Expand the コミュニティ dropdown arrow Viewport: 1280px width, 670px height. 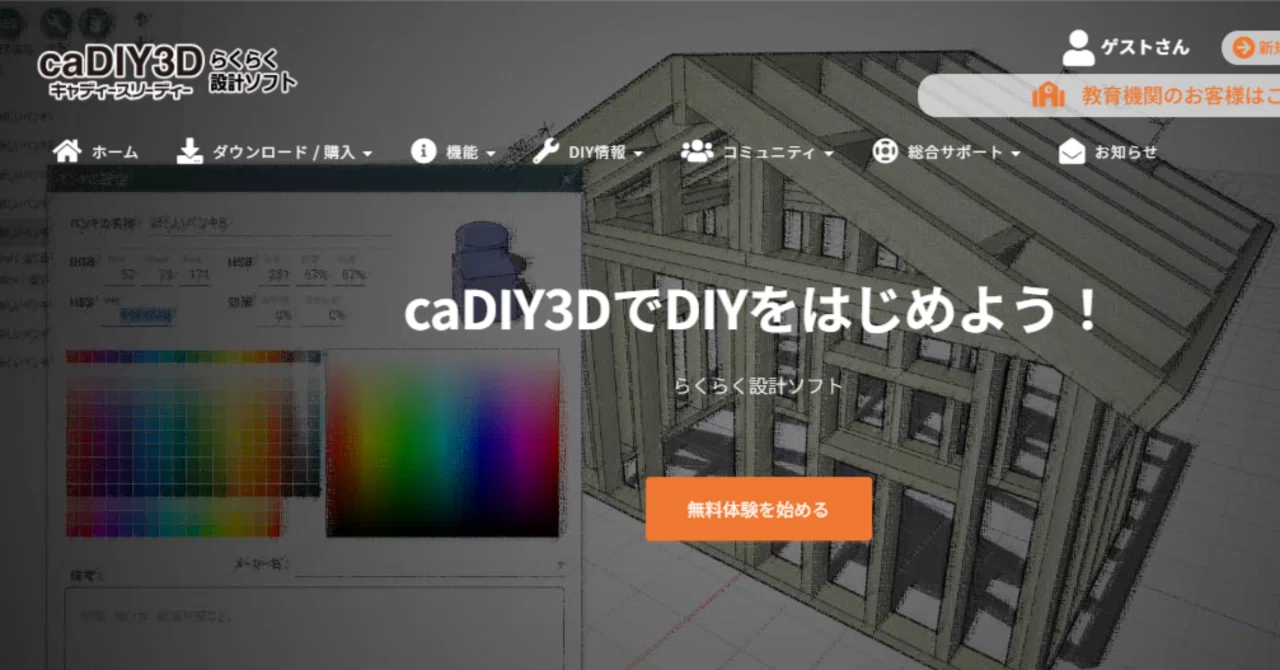point(829,154)
